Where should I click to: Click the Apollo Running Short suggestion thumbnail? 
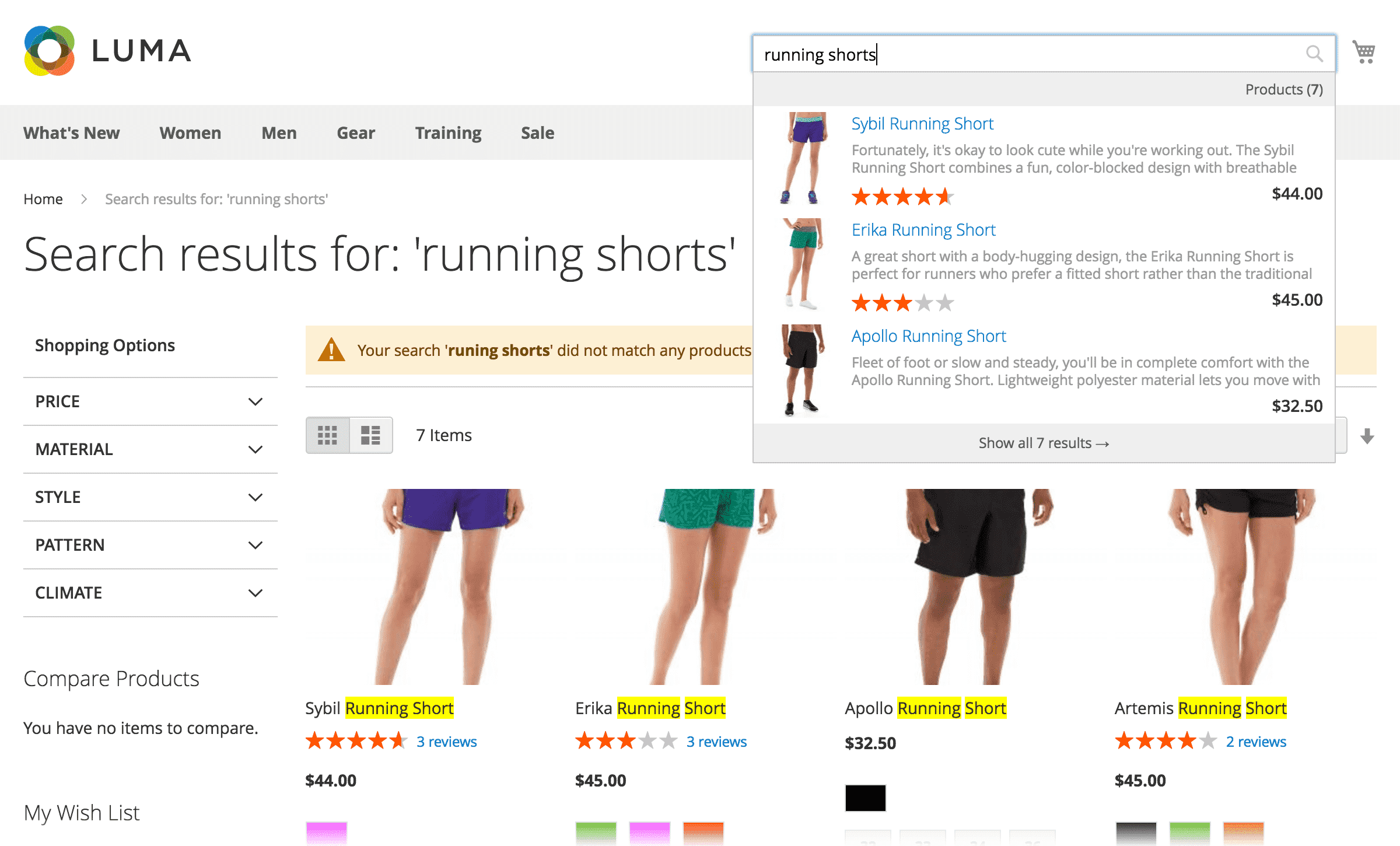click(802, 368)
